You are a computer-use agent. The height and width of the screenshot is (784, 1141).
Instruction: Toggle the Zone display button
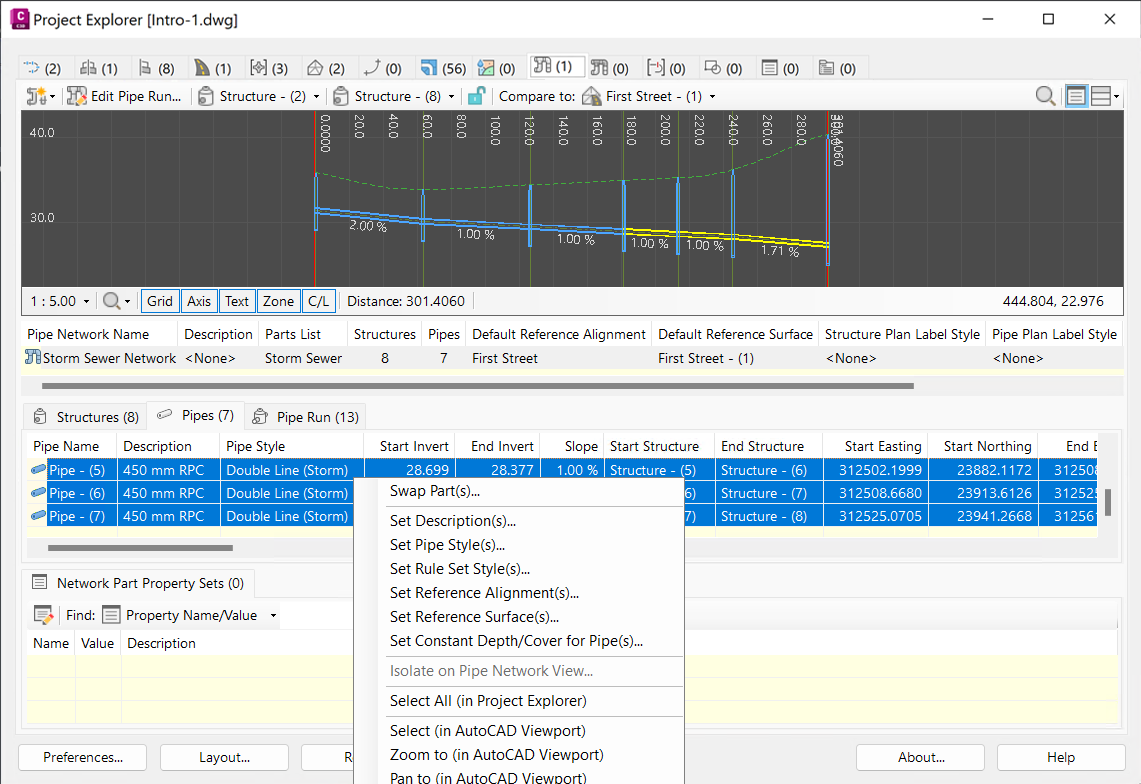click(278, 301)
